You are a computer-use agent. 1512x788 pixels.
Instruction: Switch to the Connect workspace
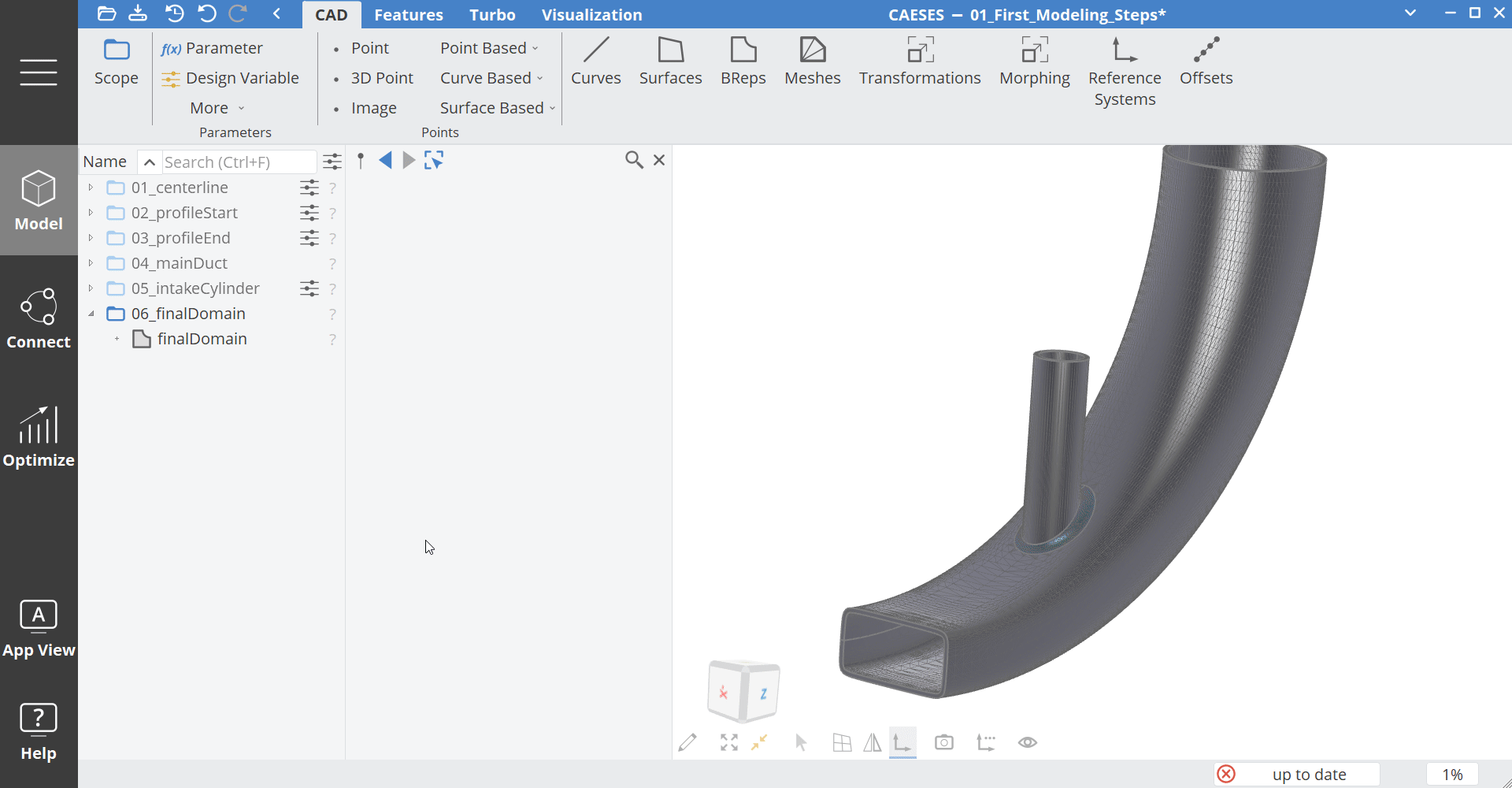[39, 318]
